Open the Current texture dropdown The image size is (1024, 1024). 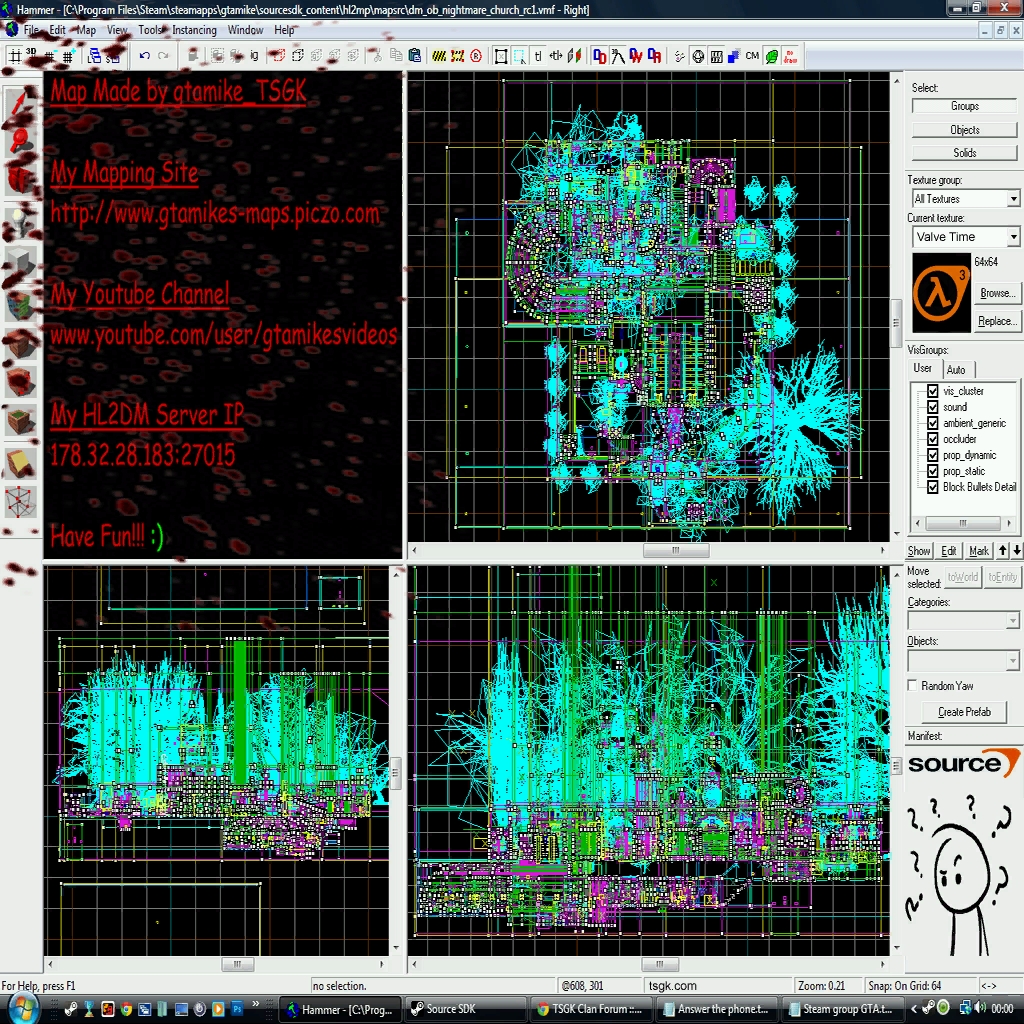[1012, 237]
